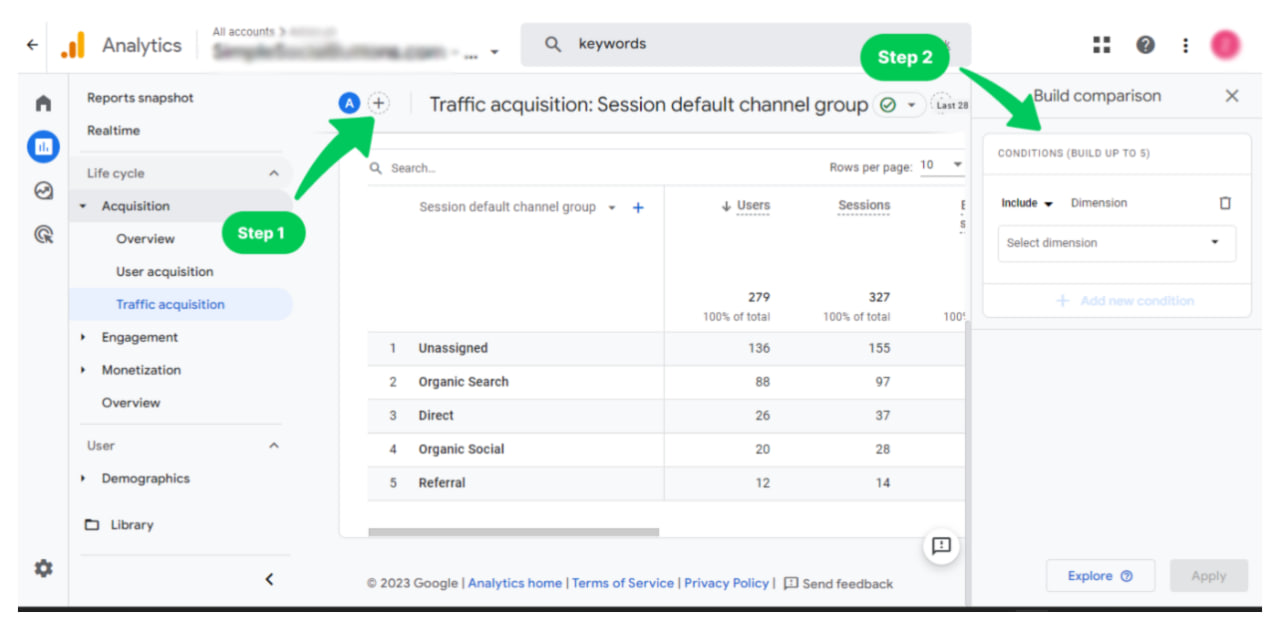The width and height of the screenshot is (1280, 618).
Task: Open the Admin settings gear
Action: point(42,568)
